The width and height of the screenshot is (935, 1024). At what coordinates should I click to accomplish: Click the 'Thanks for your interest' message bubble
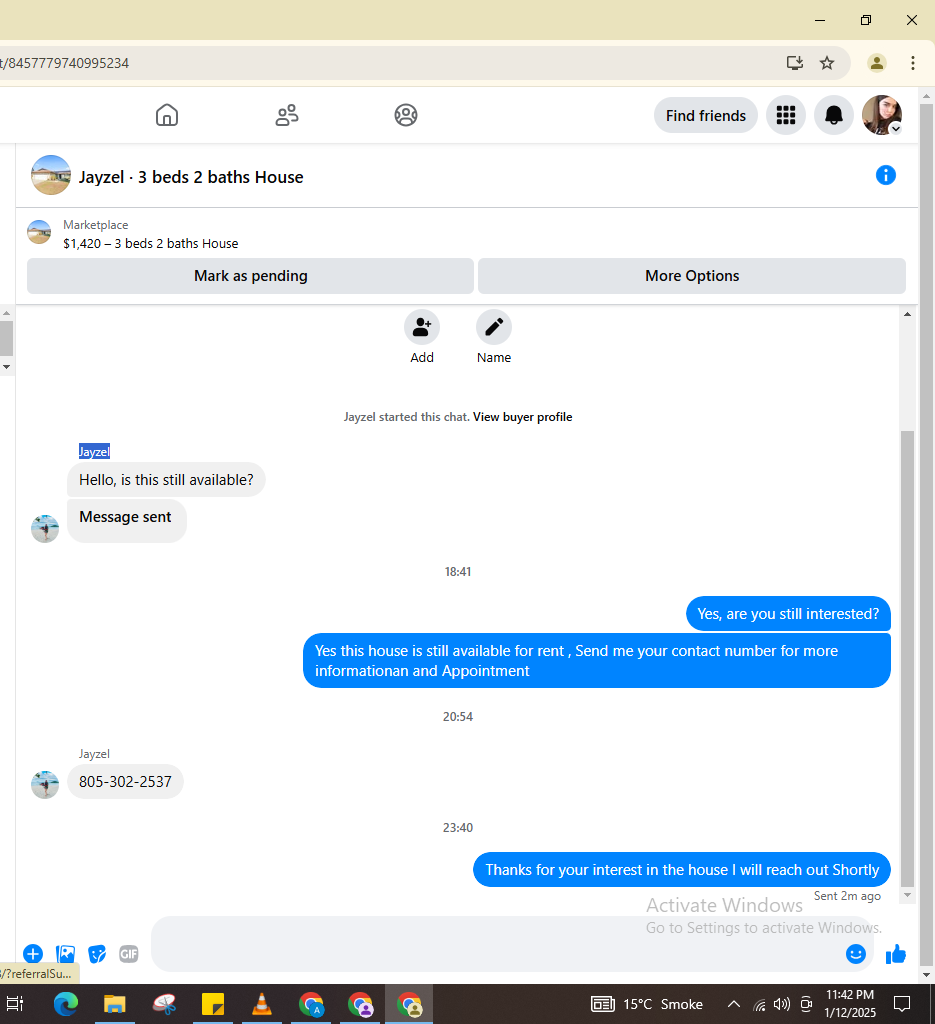(682, 870)
